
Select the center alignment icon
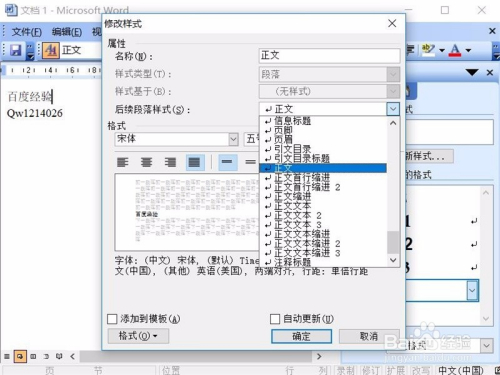pyautogui.click(x=146, y=162)
